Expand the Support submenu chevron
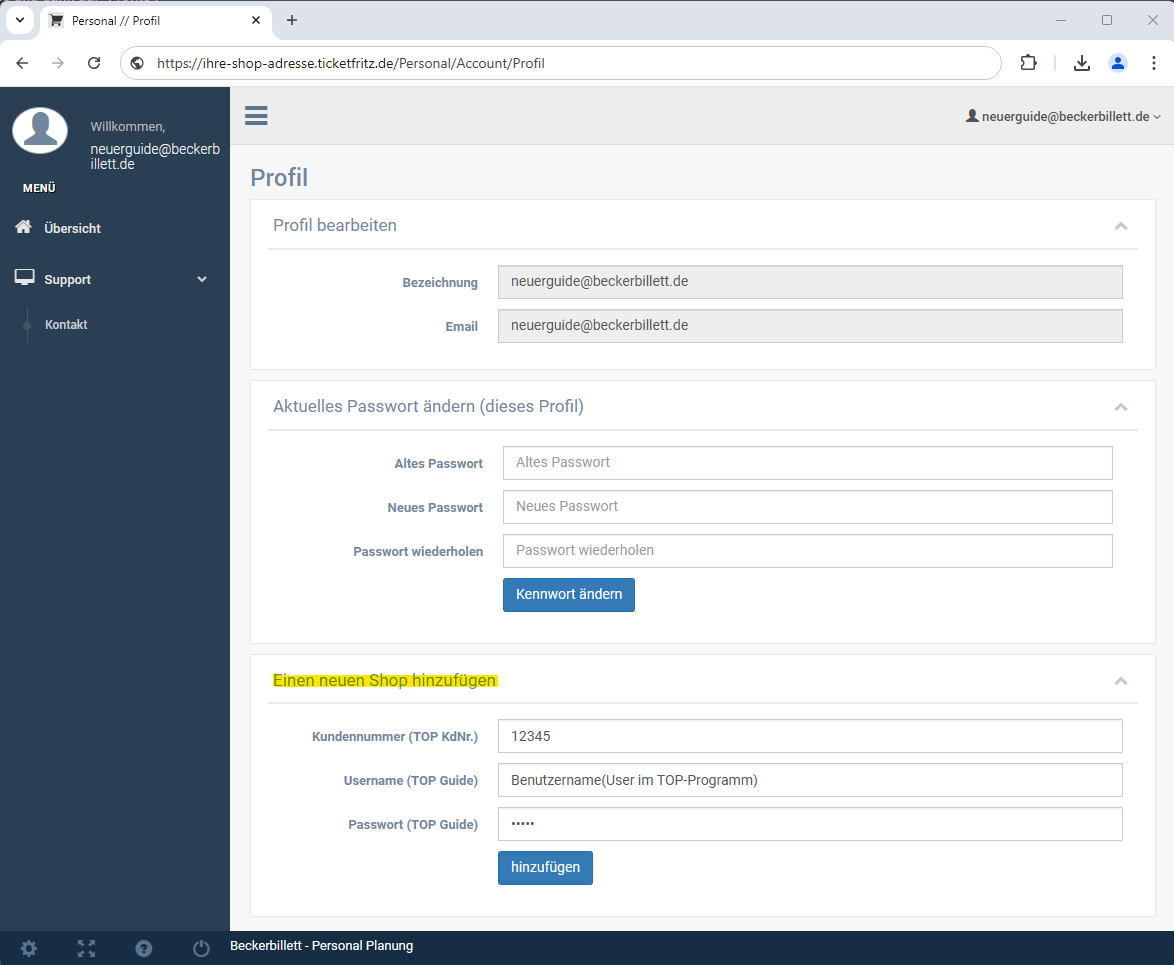The width and height of the screenshot is (1174, 965). 201,279
